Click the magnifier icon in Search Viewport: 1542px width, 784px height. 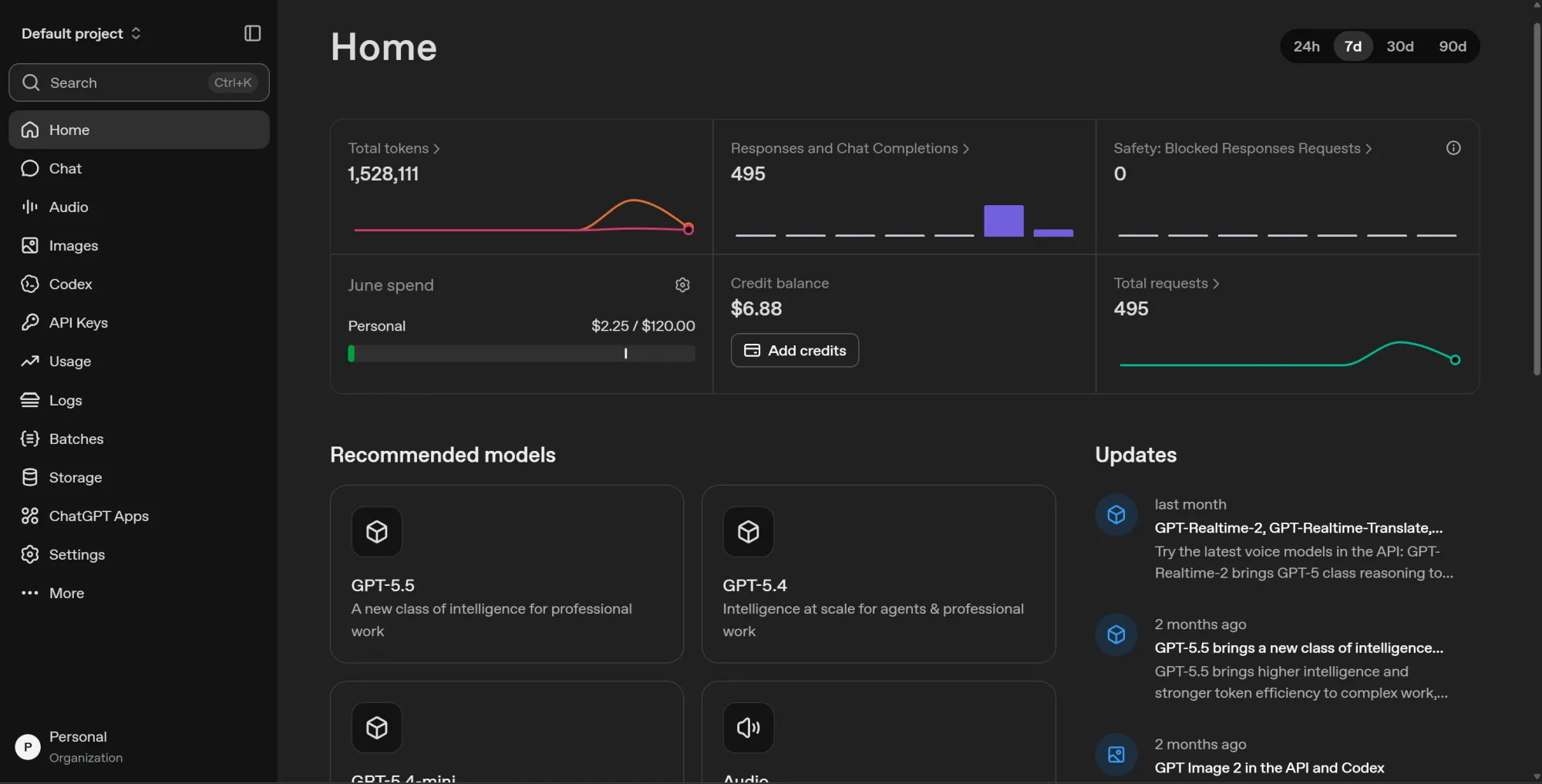[x=31, y=82]
